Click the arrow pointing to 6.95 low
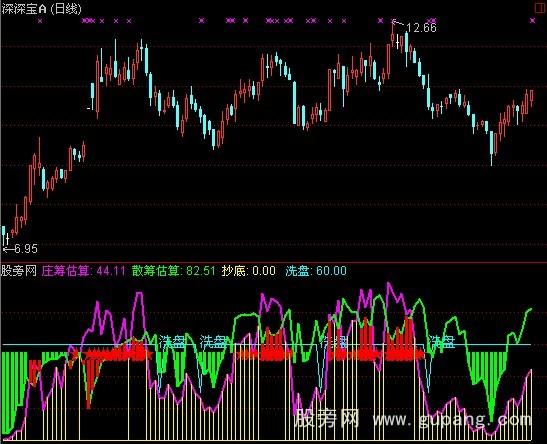Screen dimensions: 547x444 (8, 249)
